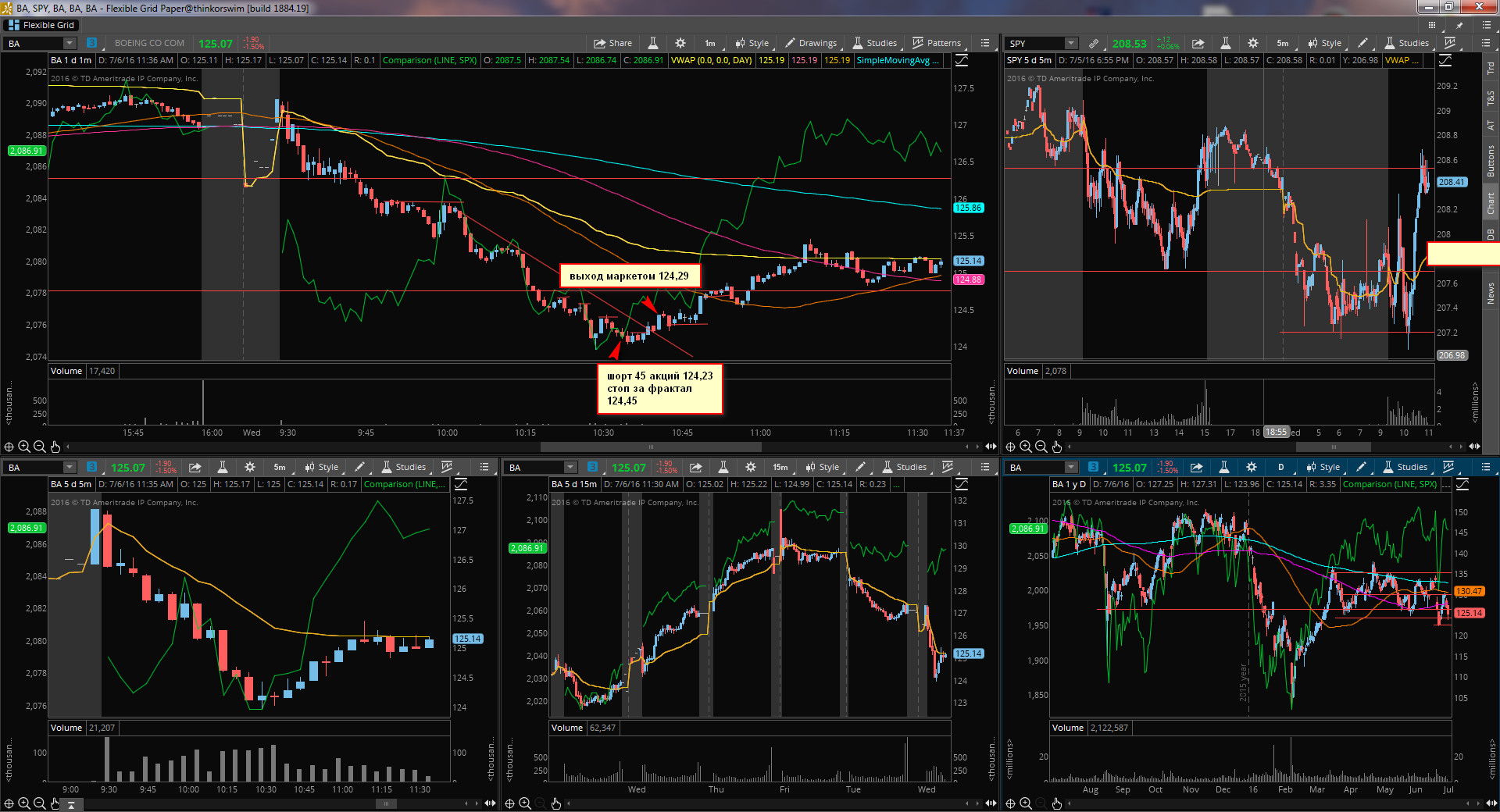The height and width of the screenshot is (812, 1500).
Task: Open the AT sidebar tab
Action: pyautogui.click(x=1491, y=125)
